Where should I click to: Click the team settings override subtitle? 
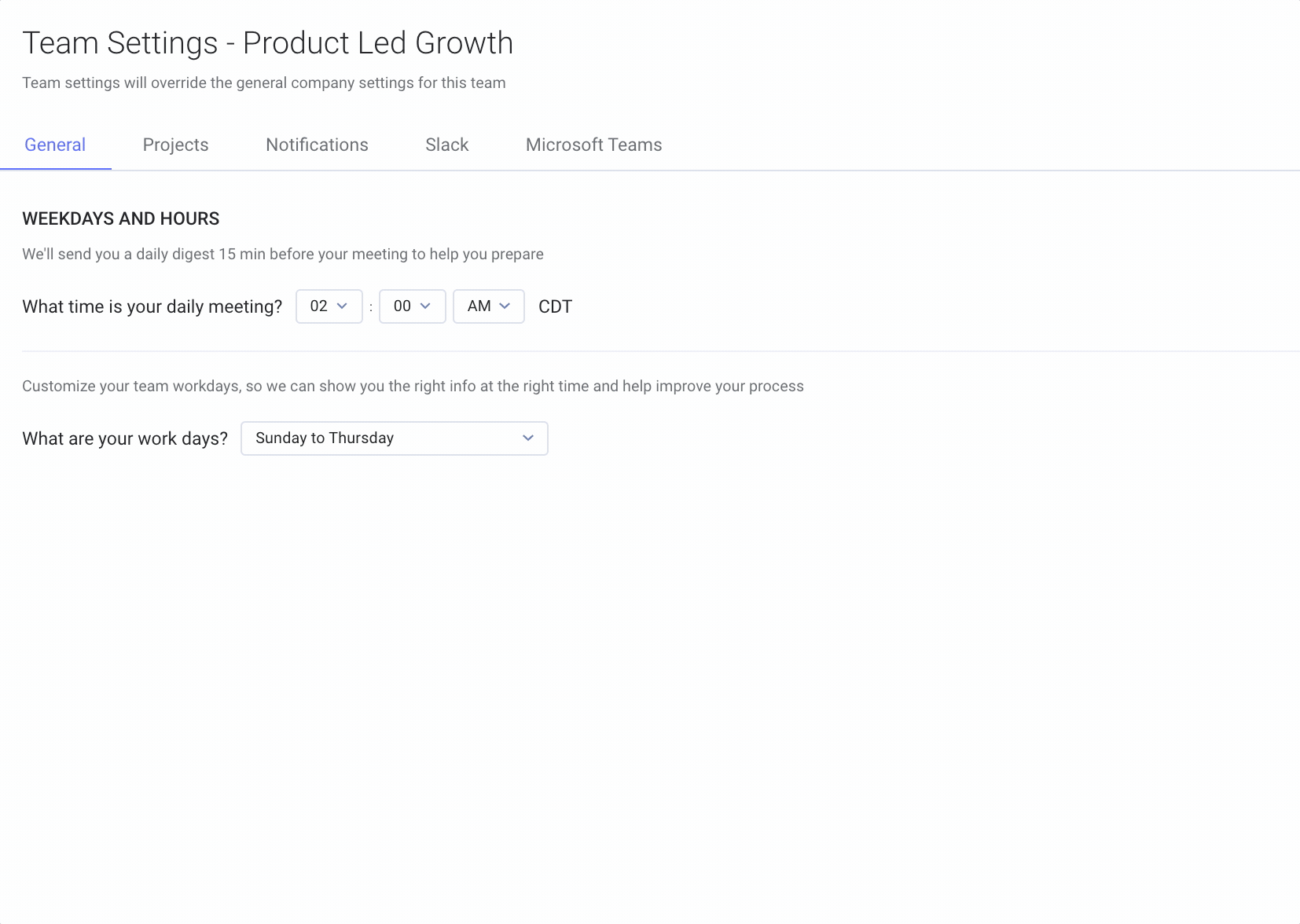point(264,82)
